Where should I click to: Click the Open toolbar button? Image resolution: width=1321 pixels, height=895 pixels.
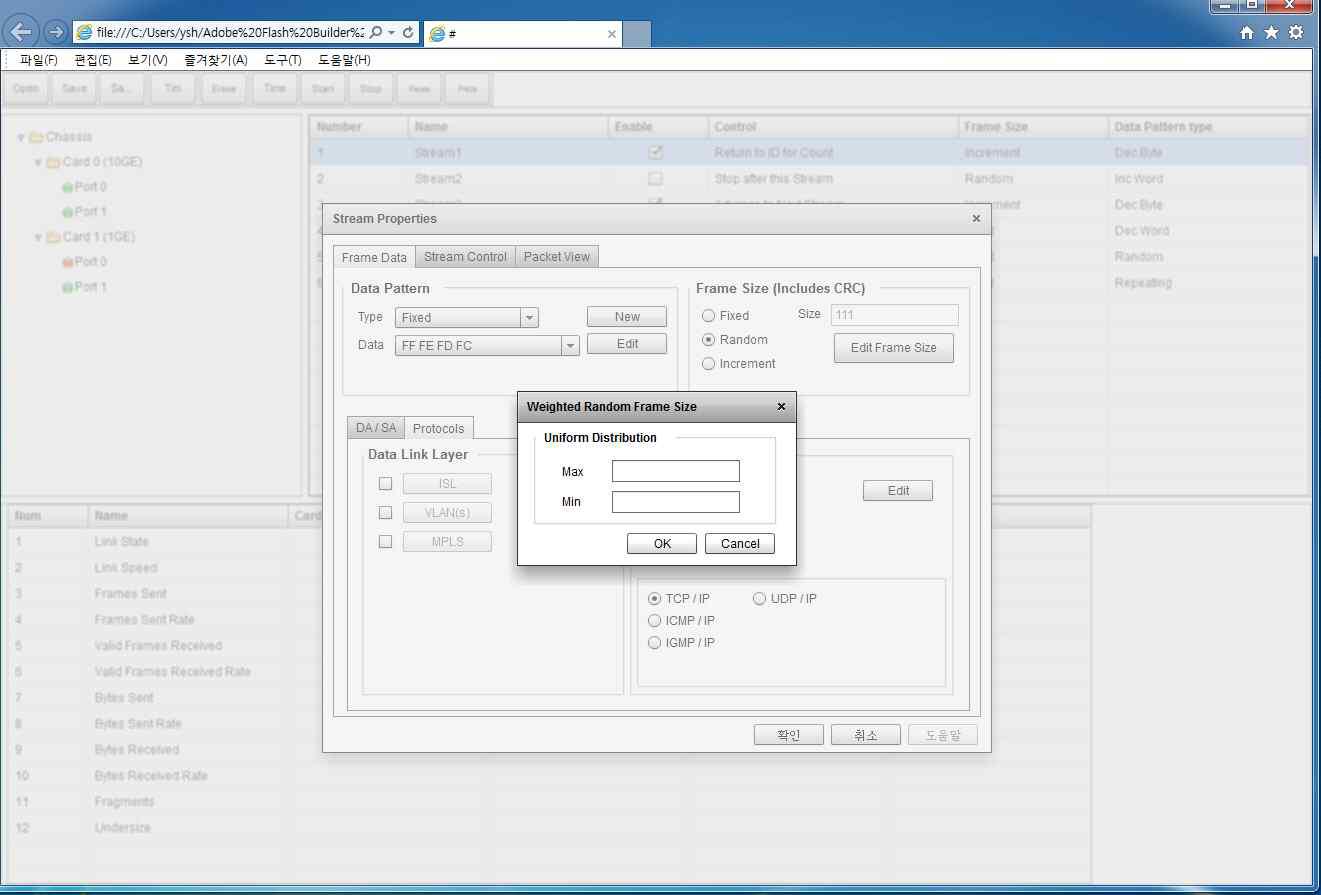click(x=26, y=89)
